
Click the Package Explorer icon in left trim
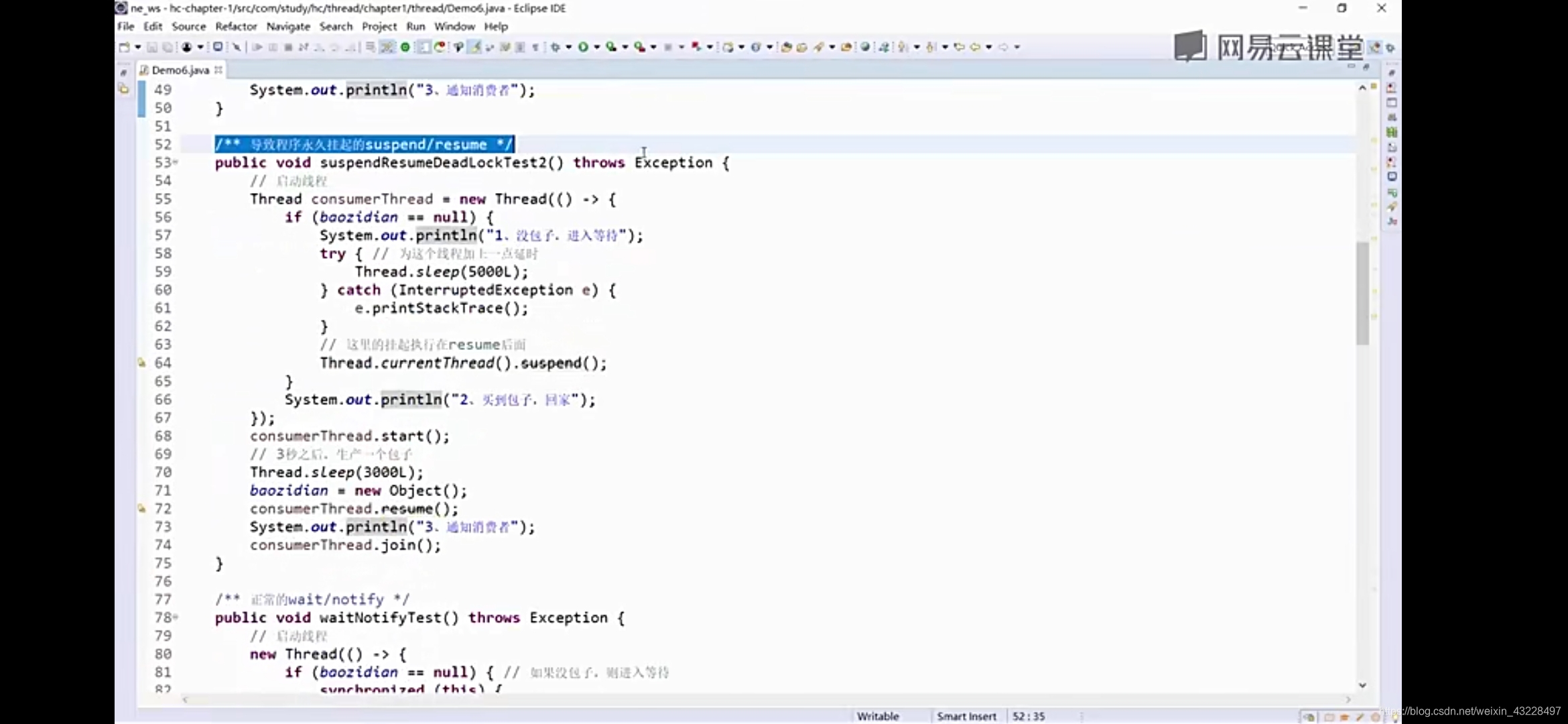pos(123,88)
